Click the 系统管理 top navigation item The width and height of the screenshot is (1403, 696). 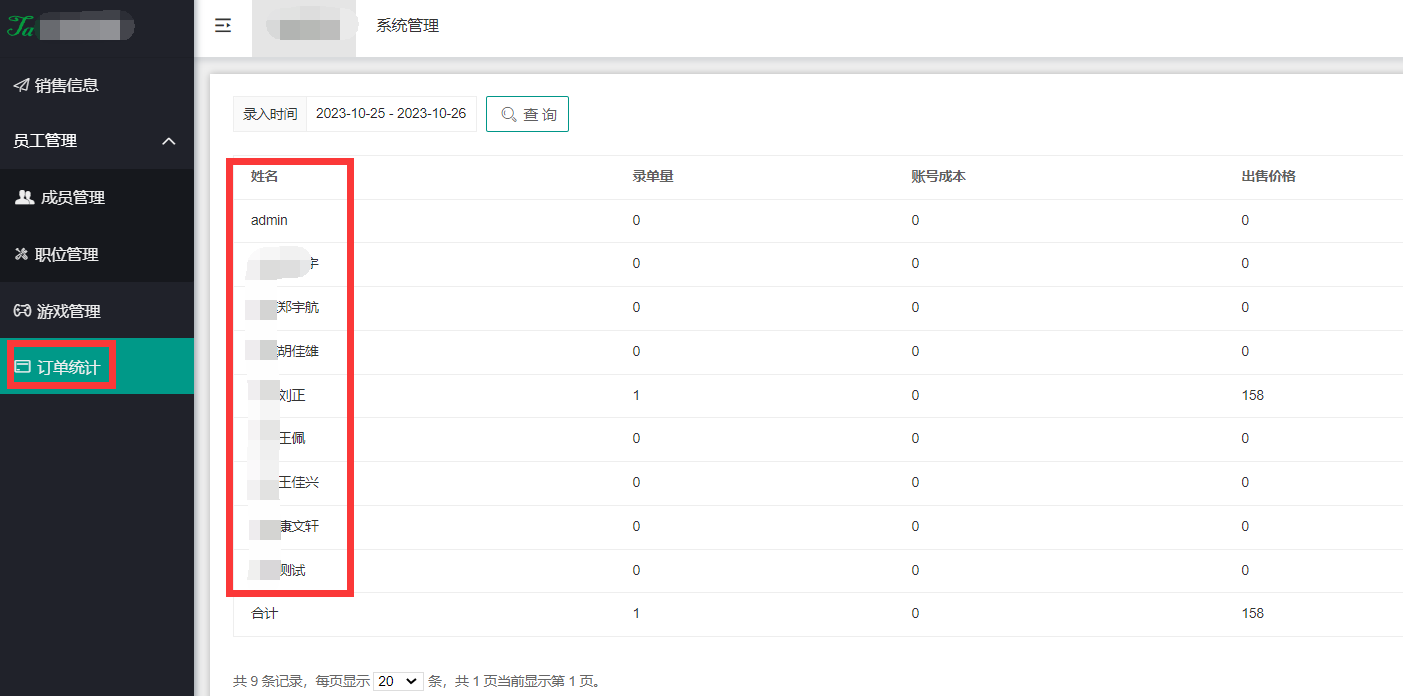407,26
